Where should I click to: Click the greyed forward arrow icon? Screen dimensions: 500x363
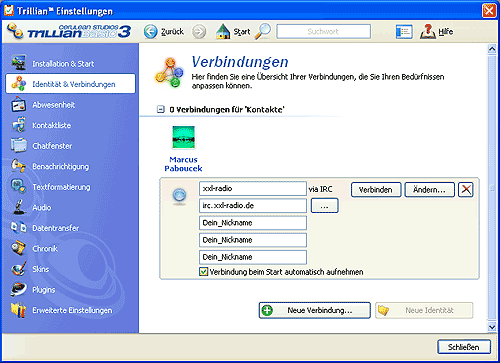point(199,32)
